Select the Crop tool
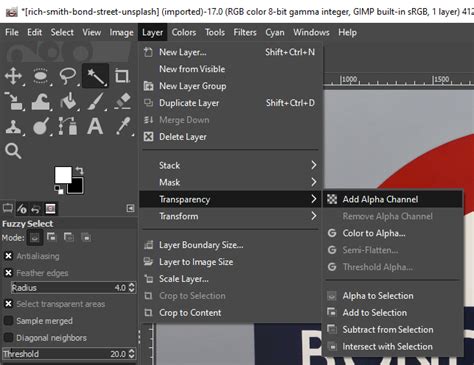 (x=122, y=76)
